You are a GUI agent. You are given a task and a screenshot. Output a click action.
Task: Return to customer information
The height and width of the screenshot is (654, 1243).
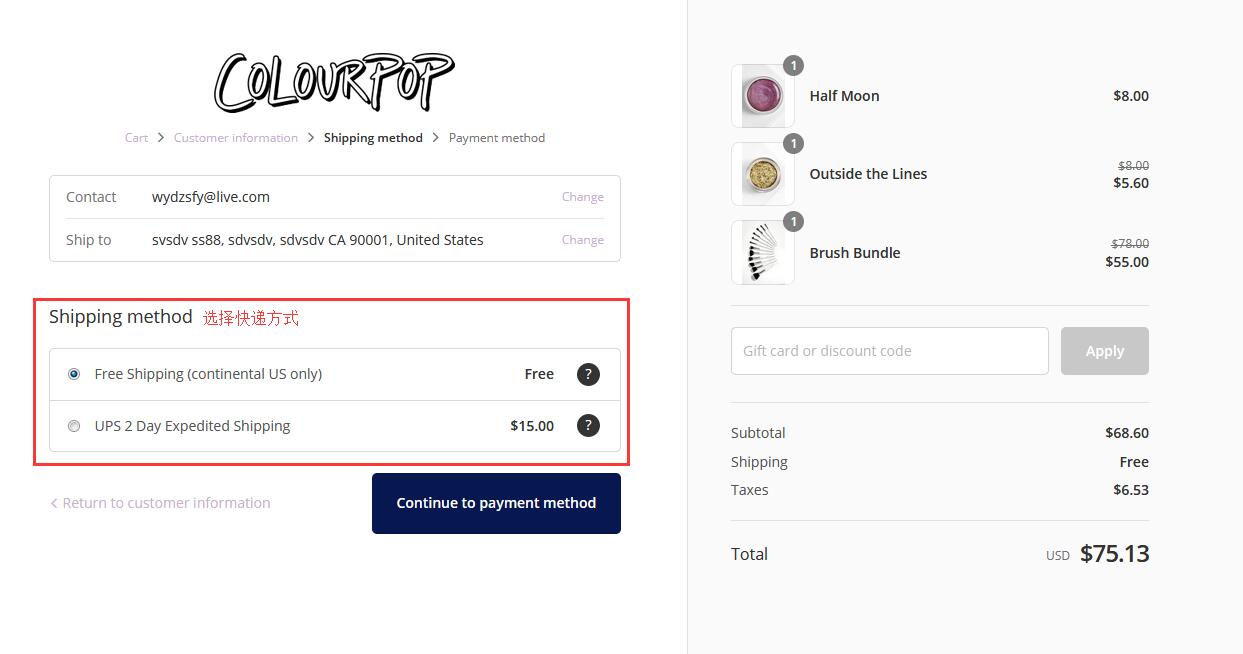tap(161, 503)
